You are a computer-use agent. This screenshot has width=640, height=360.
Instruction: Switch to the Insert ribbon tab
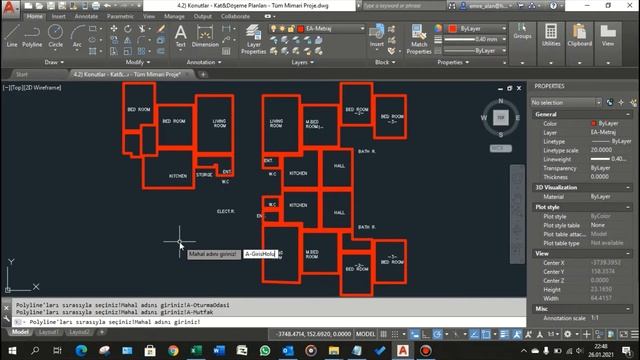58,16
